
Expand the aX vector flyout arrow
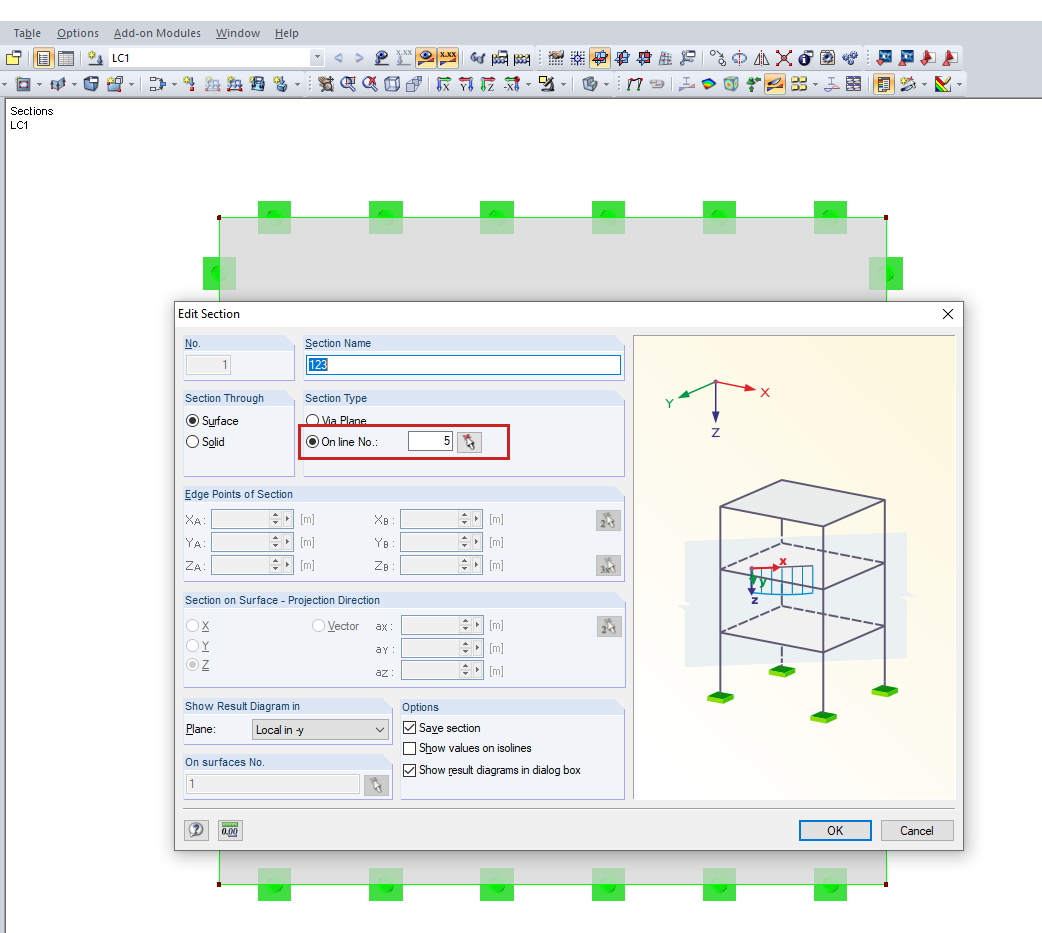point(477,625)
